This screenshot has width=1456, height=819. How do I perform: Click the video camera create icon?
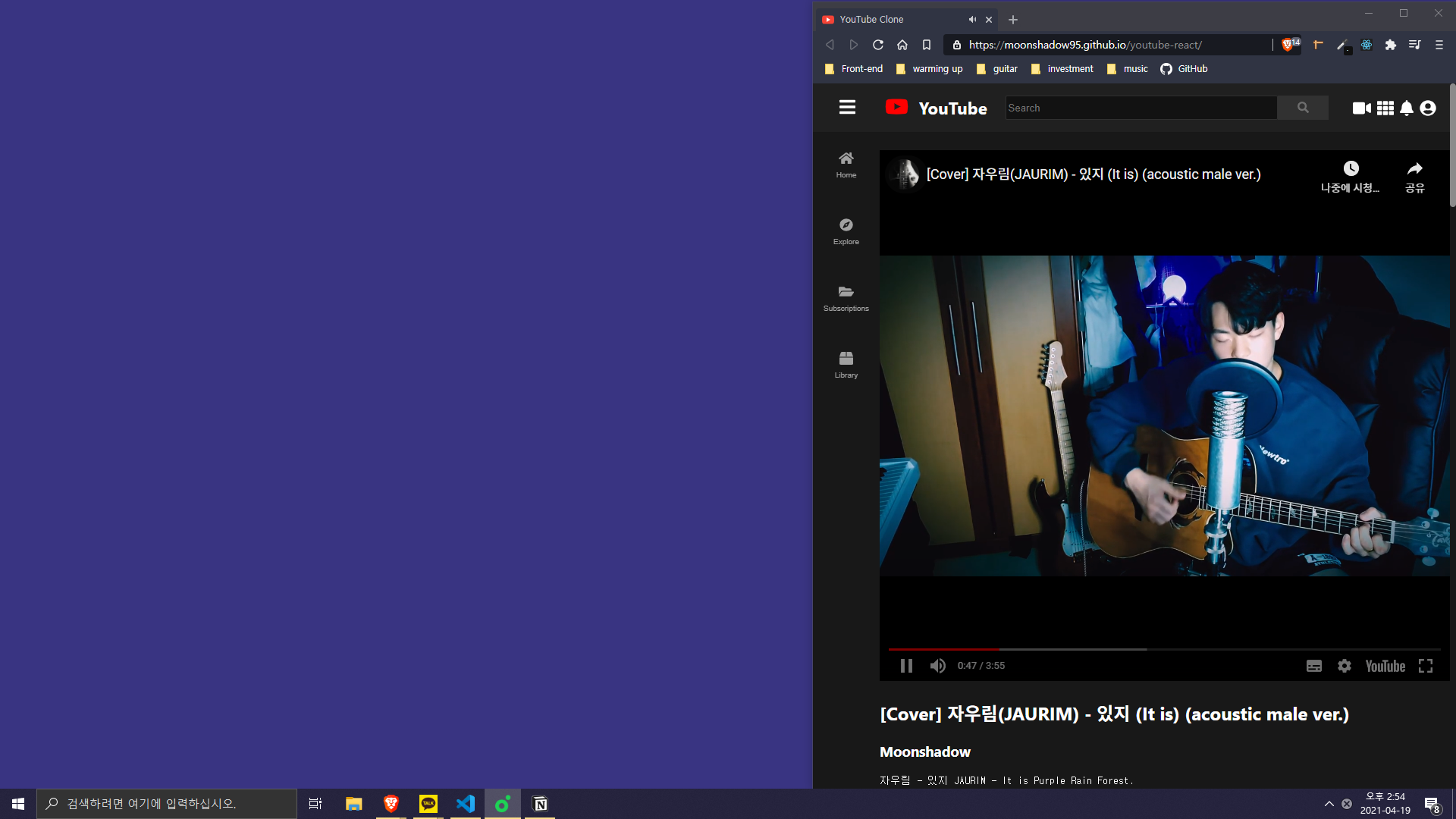[x=1361, y=108]
